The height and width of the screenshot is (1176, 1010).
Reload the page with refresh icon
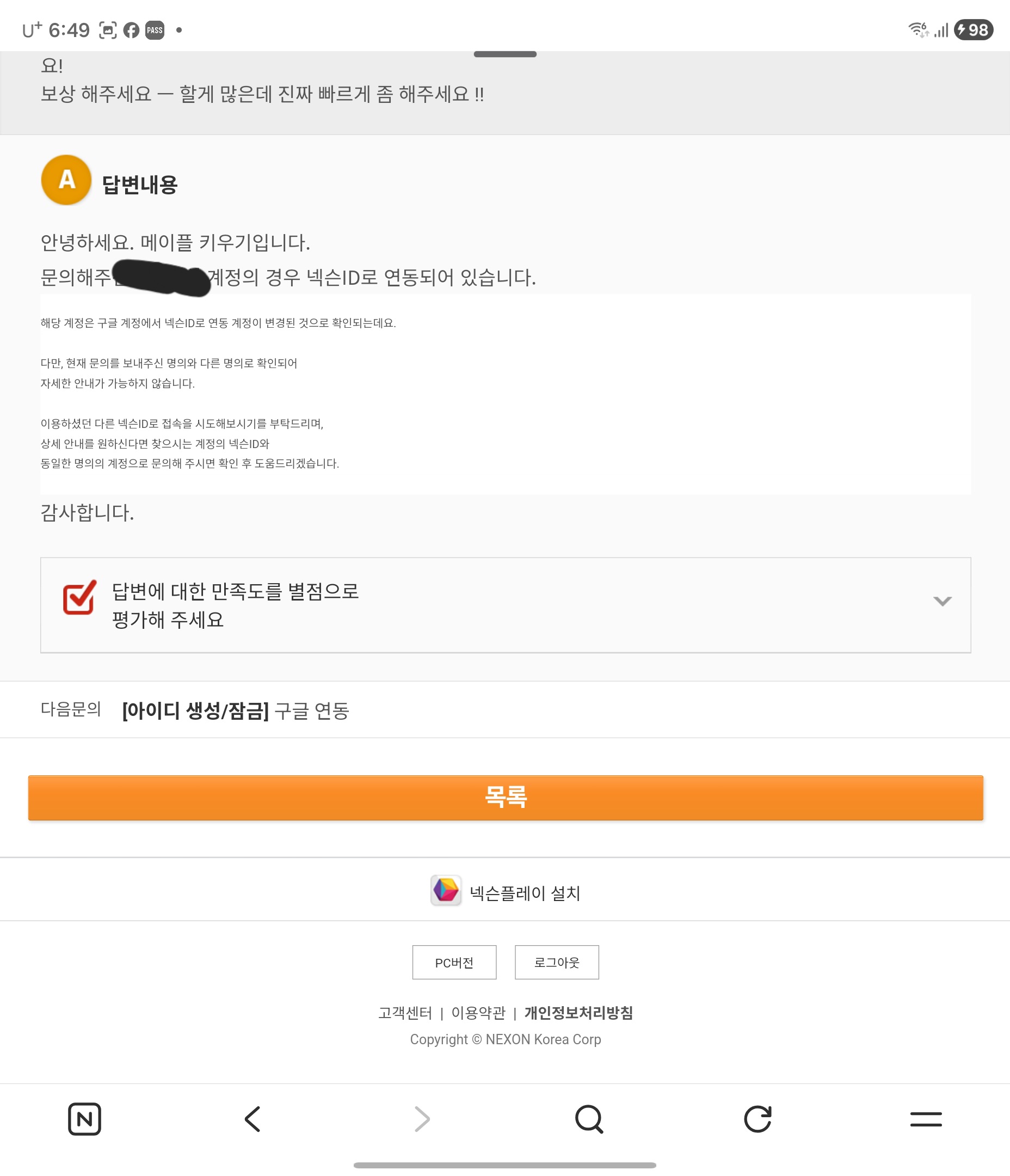click(x=758, y=1119)
